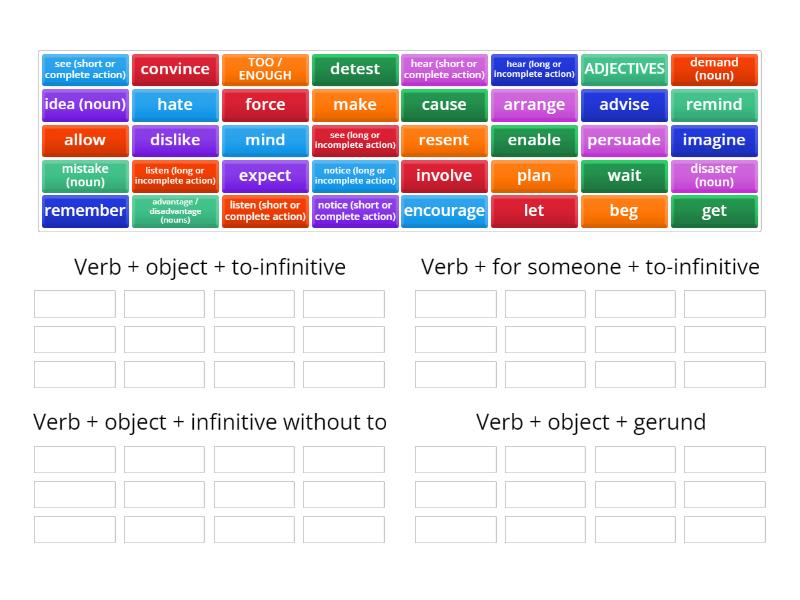Choose the 'allow' word tile
This screenshot has height=600, width=800.
tap(85, 140)
